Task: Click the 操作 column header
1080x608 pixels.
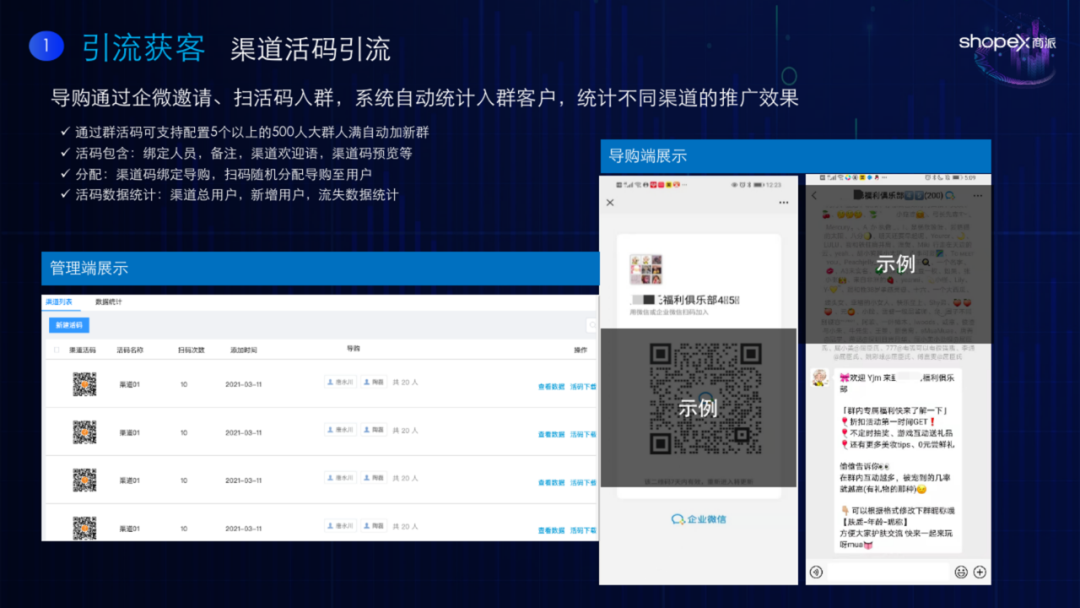Action: (581, 350)
